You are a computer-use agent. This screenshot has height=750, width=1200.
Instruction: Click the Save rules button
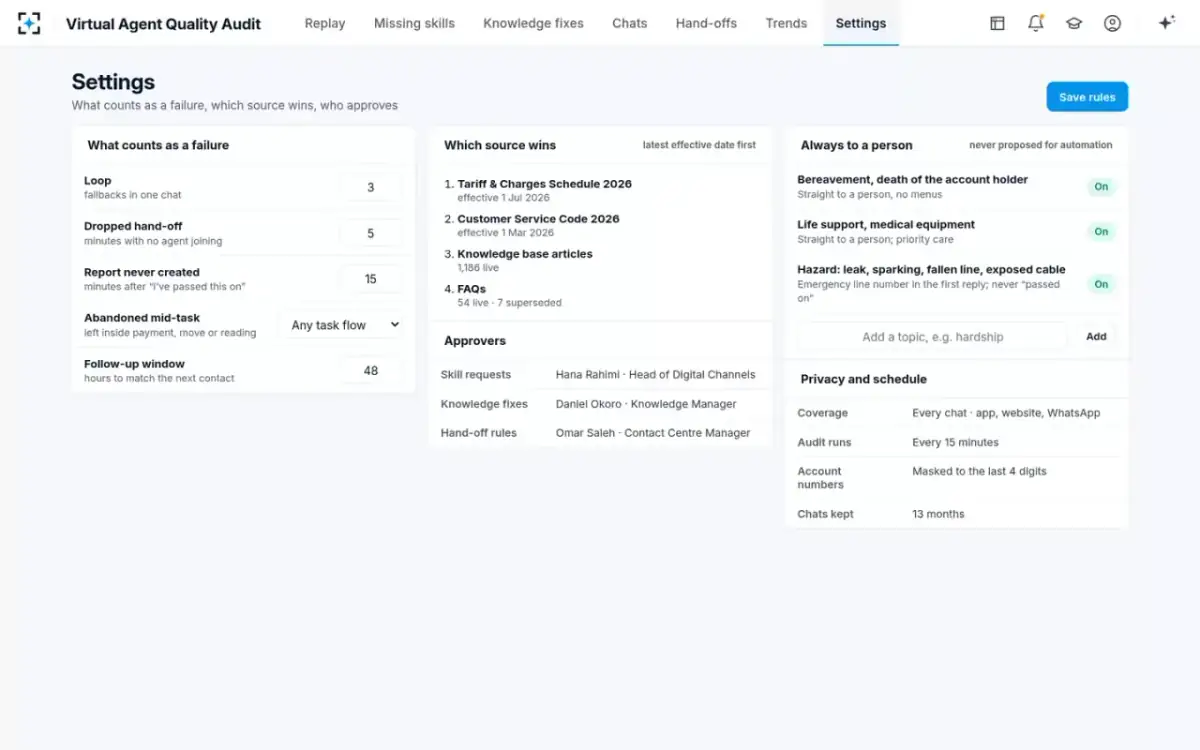pos(1087,97)
